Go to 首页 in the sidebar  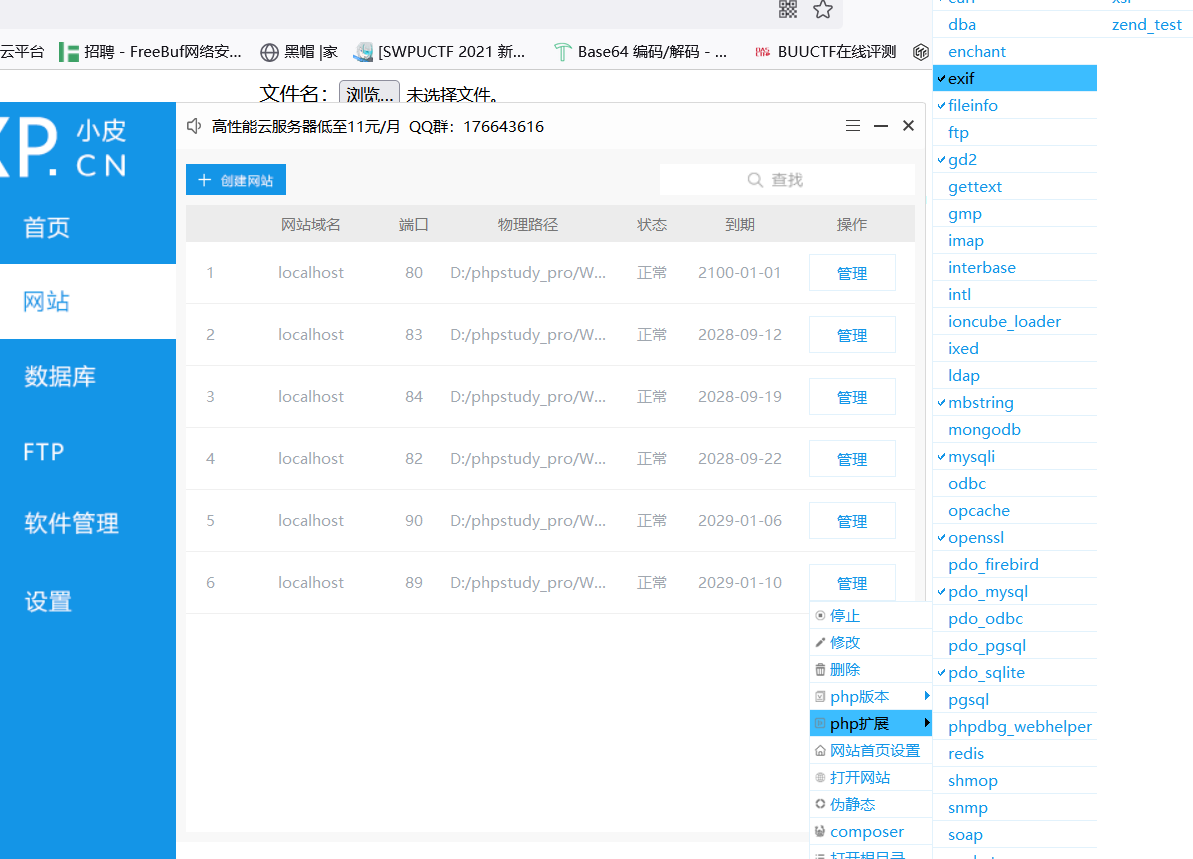[87, 227]
